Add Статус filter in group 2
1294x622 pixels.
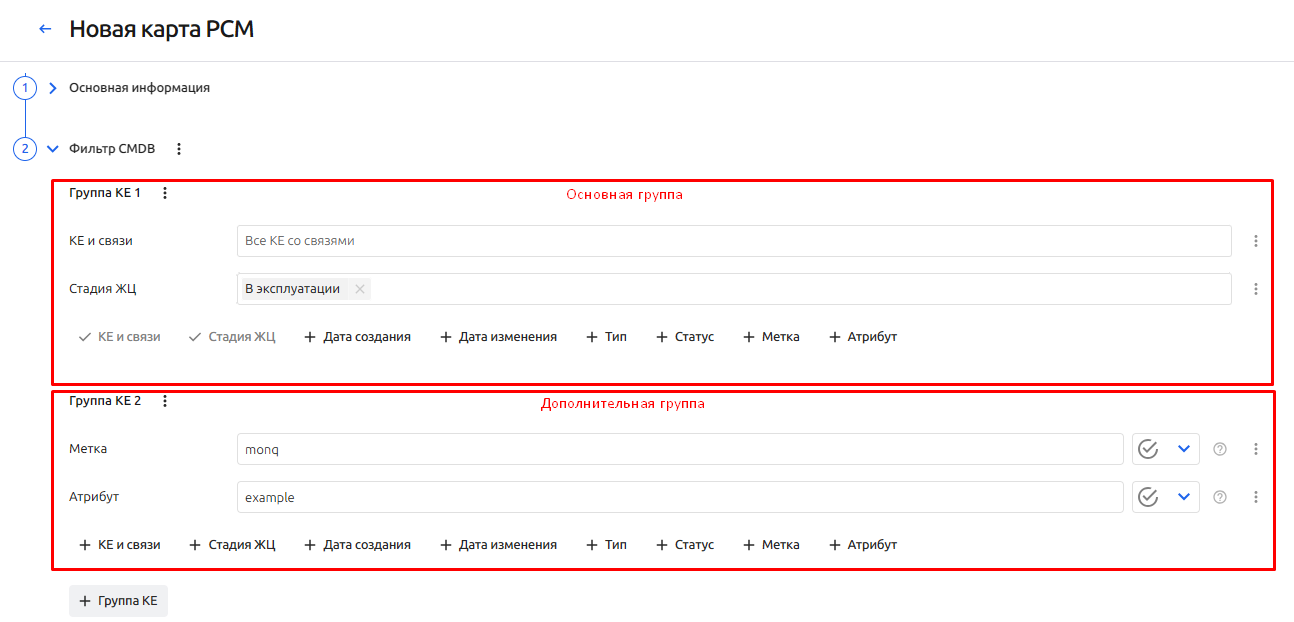(685, 545)
